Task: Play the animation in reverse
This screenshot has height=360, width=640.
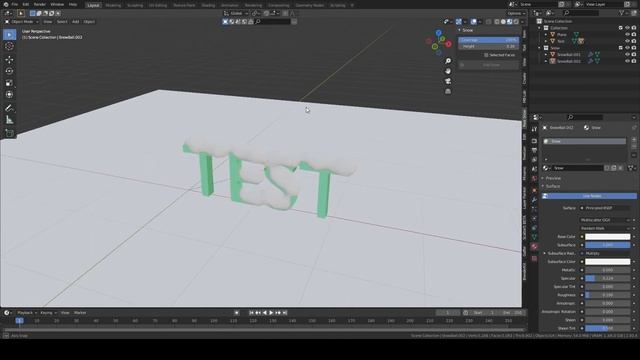Action: tap(264, 313)
